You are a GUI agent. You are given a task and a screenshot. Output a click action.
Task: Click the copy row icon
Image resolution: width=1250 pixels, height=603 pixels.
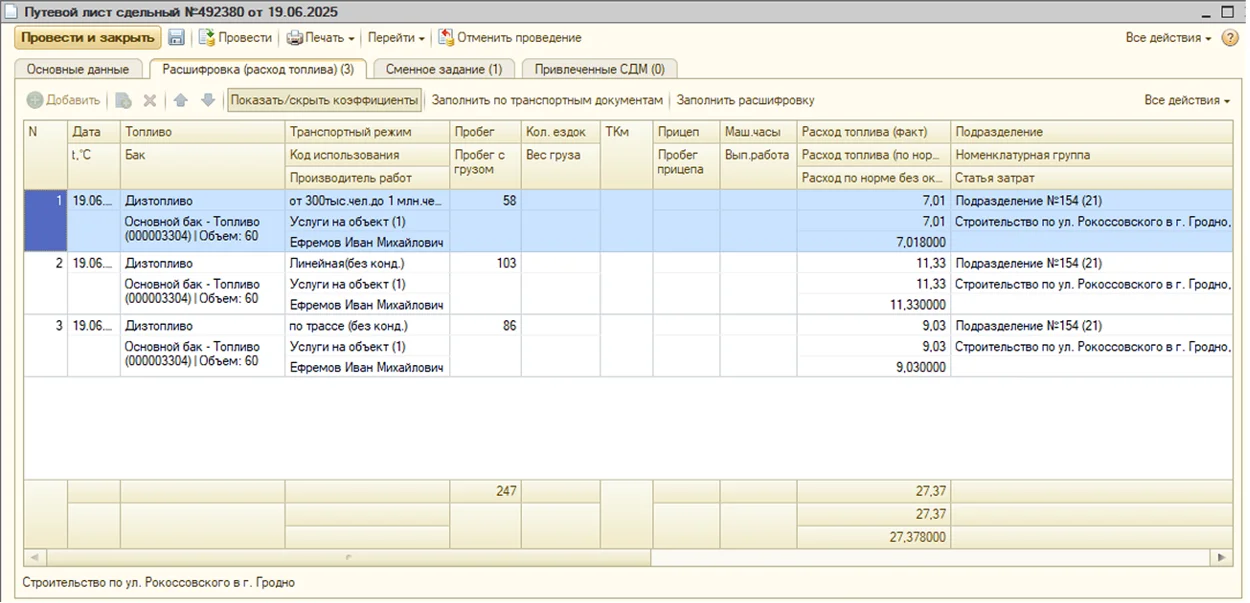coord(123,100)
